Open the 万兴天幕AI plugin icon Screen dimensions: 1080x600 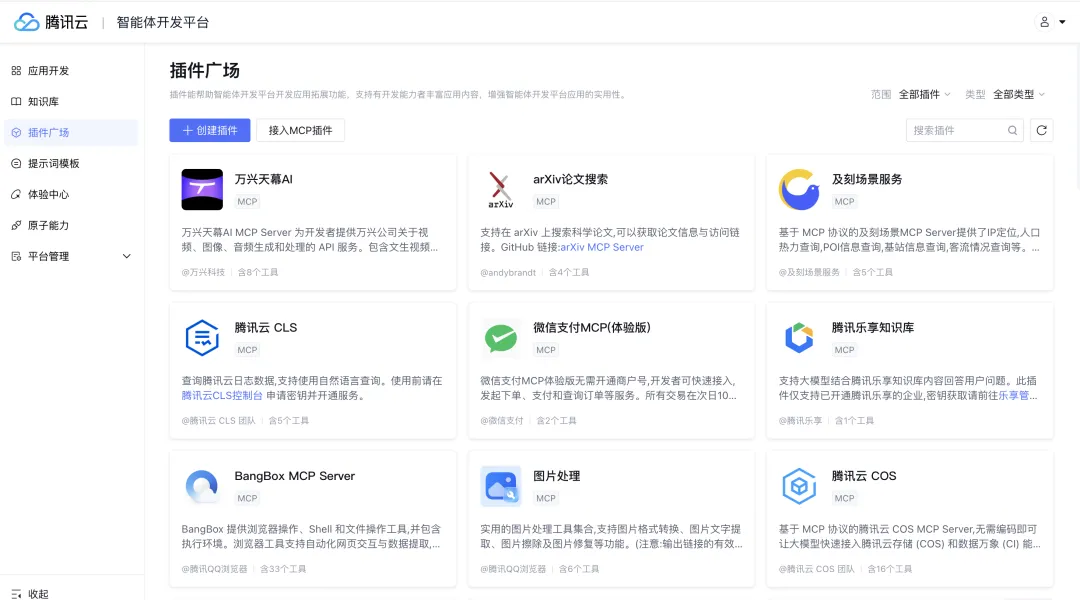(202, 189)
